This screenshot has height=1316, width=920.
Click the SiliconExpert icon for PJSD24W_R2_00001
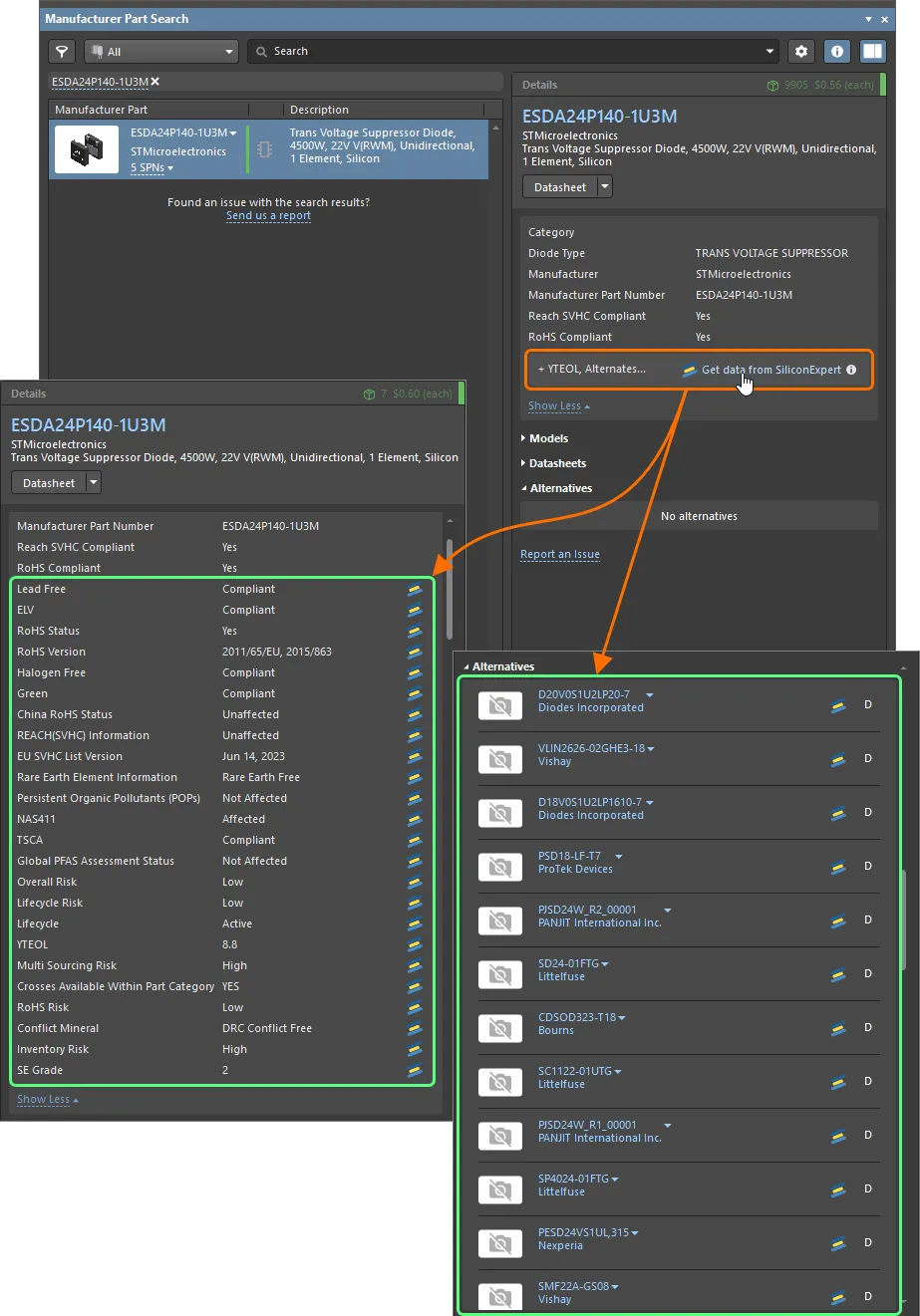838,920
